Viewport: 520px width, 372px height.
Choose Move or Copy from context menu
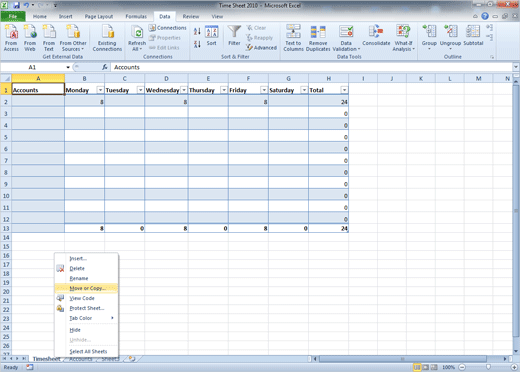pyautogui.click(x=86, y=288)
